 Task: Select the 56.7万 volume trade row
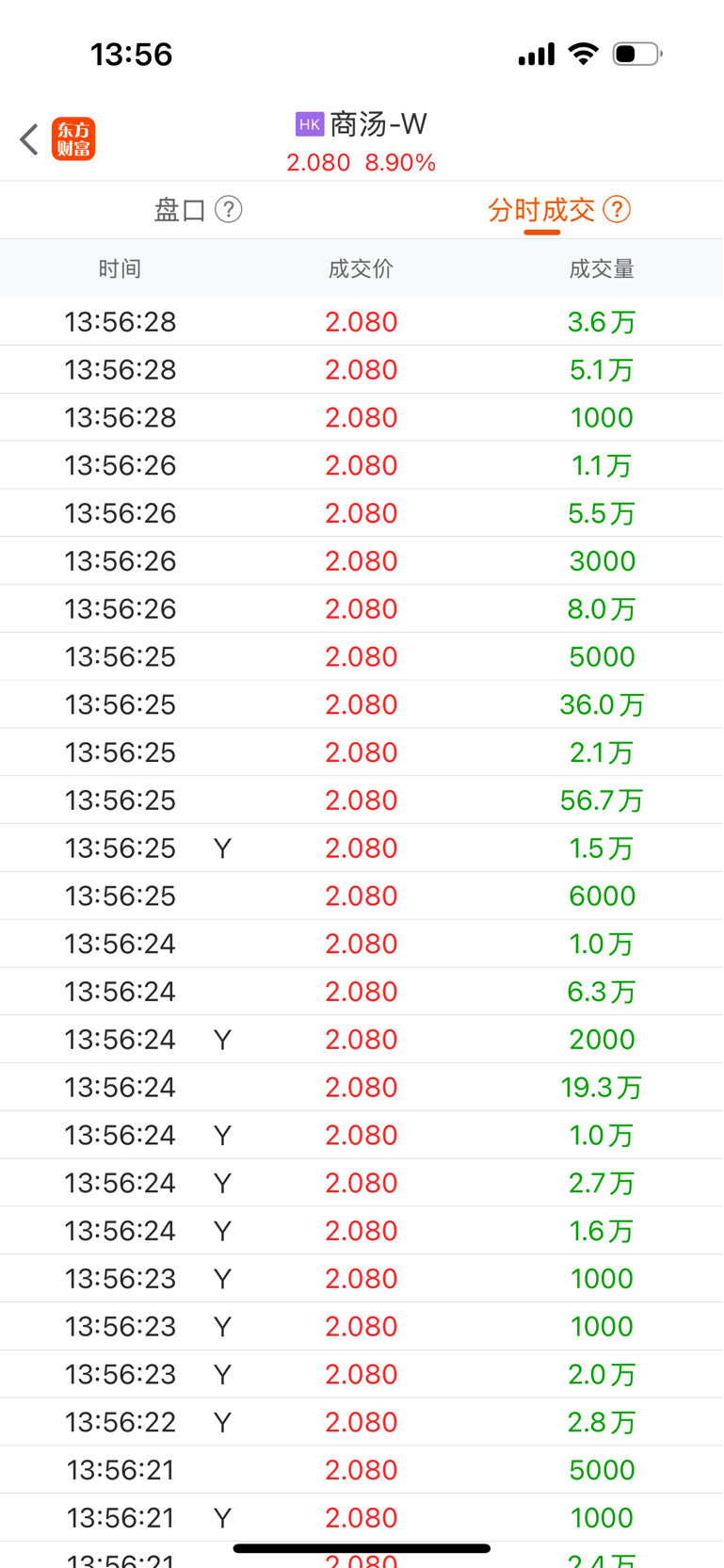click(362, 800)
